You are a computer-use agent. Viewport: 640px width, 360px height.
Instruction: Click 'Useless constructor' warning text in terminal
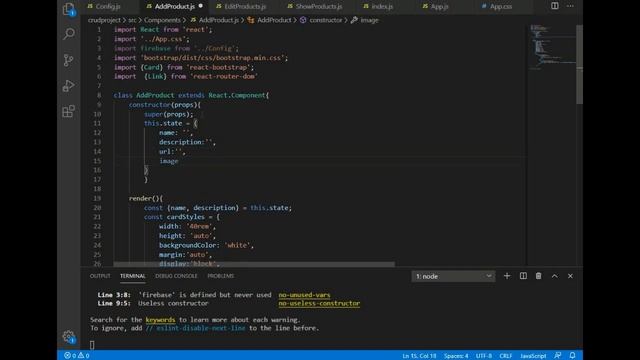tap(173, 303)
